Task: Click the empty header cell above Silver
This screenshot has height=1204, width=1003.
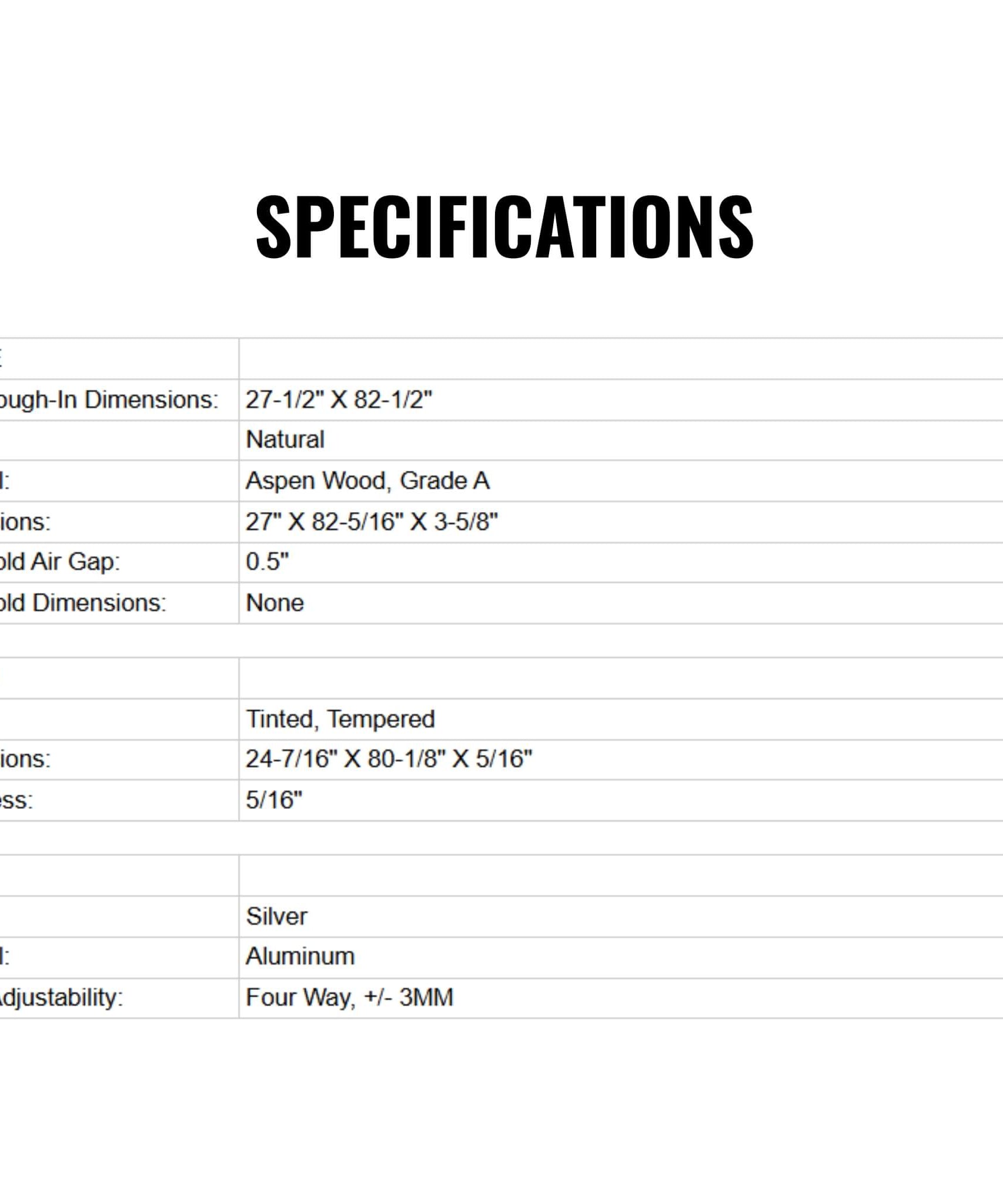Action: click(621, 876)
